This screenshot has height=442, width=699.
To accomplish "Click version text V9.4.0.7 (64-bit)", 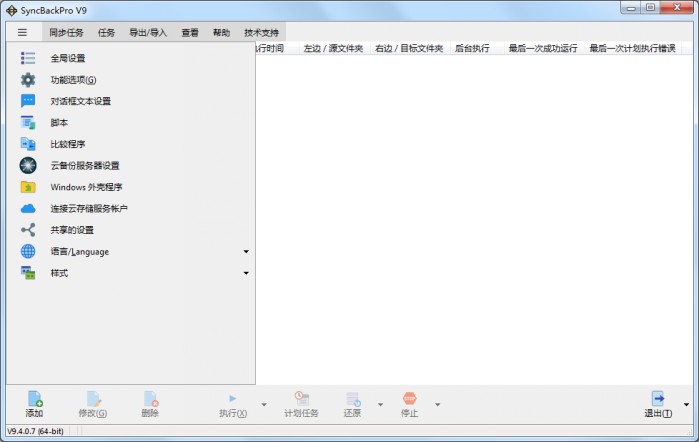I will coord(35,431).
